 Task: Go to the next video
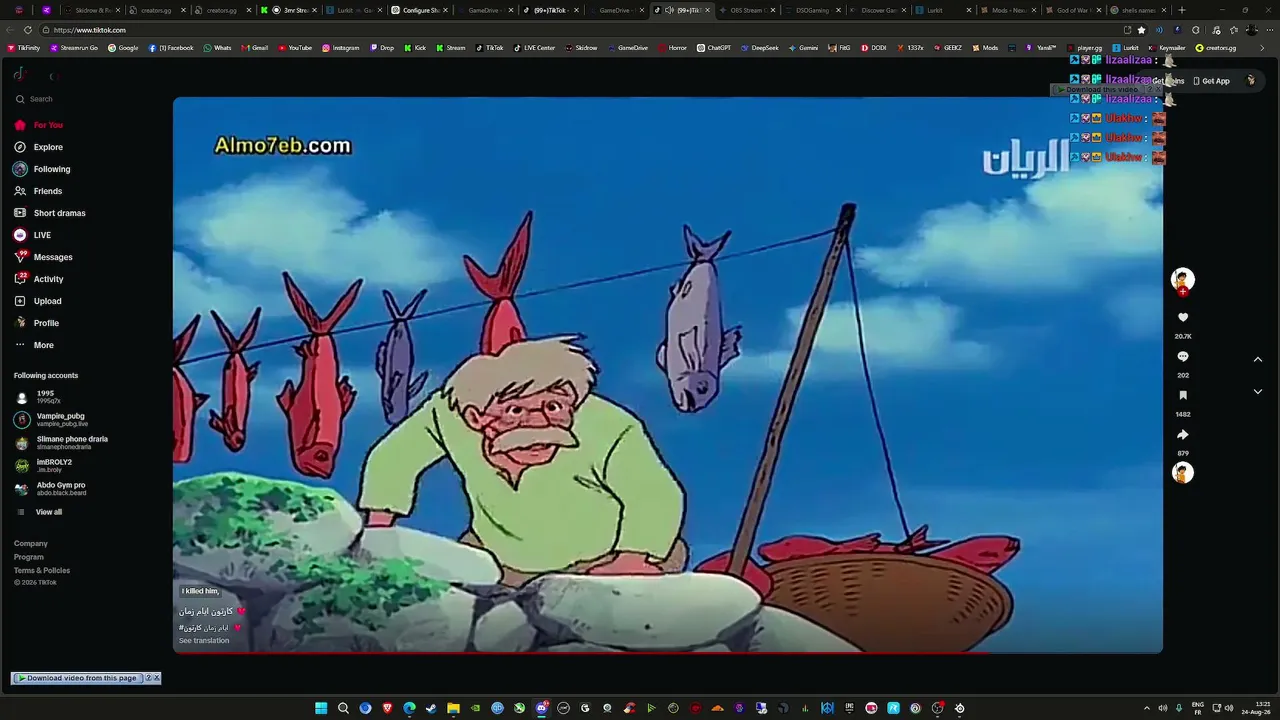pyautogui.click(x=1258, y=392)
